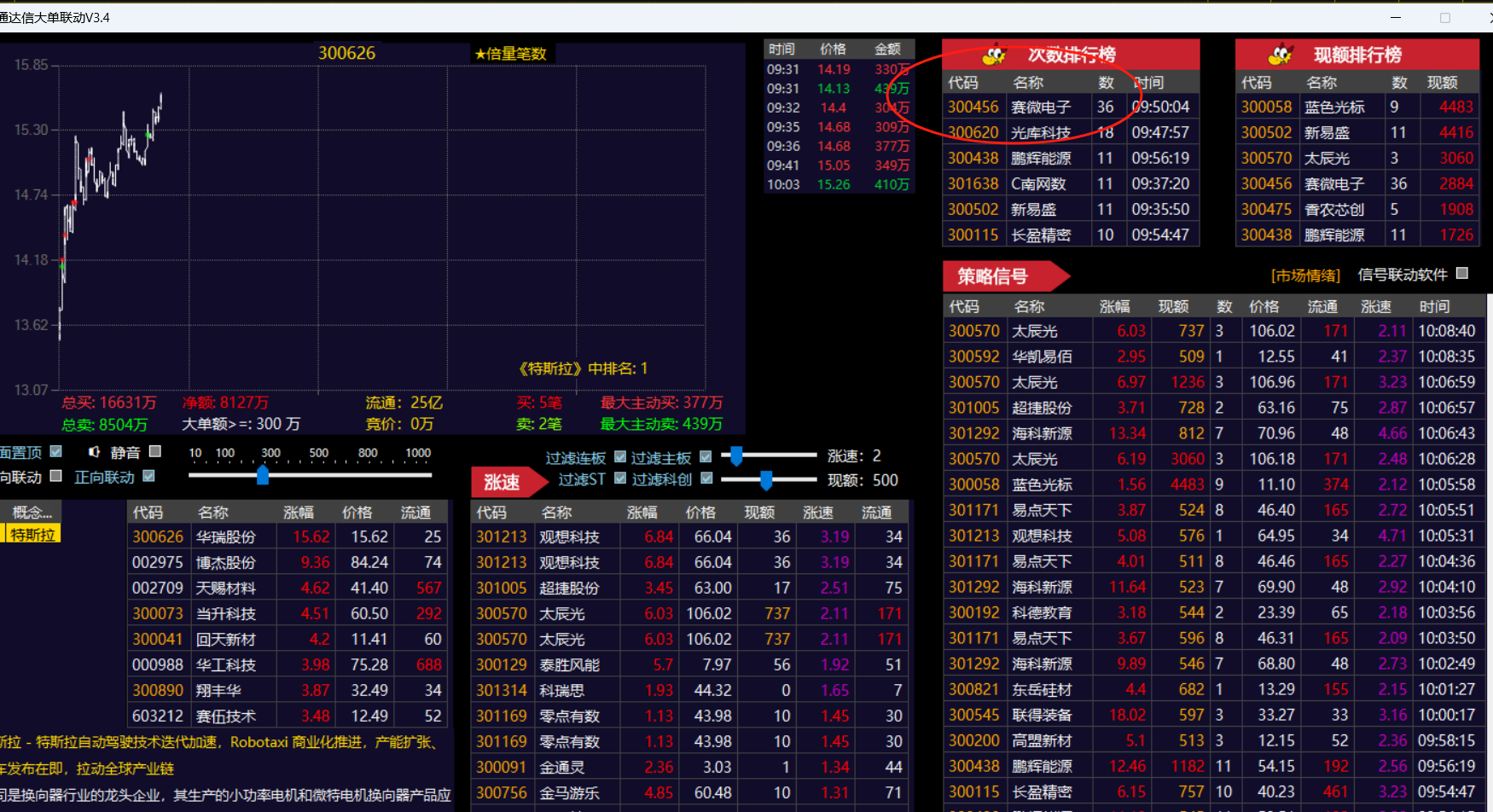Click the mascot icon beside 次数排行榜

click(994, 55)
